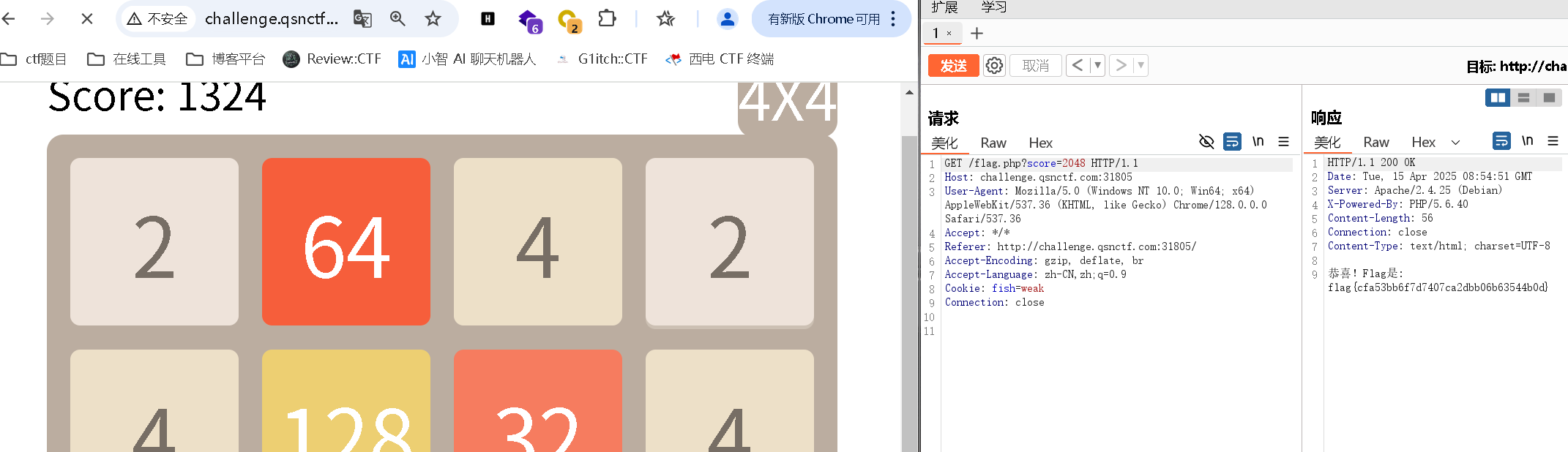Click the flag{cfa53bb6f7d7407ca2dbb06b63544b0d} text
Viewport: 1568px width, 452px height.
tap(1438, 287)
